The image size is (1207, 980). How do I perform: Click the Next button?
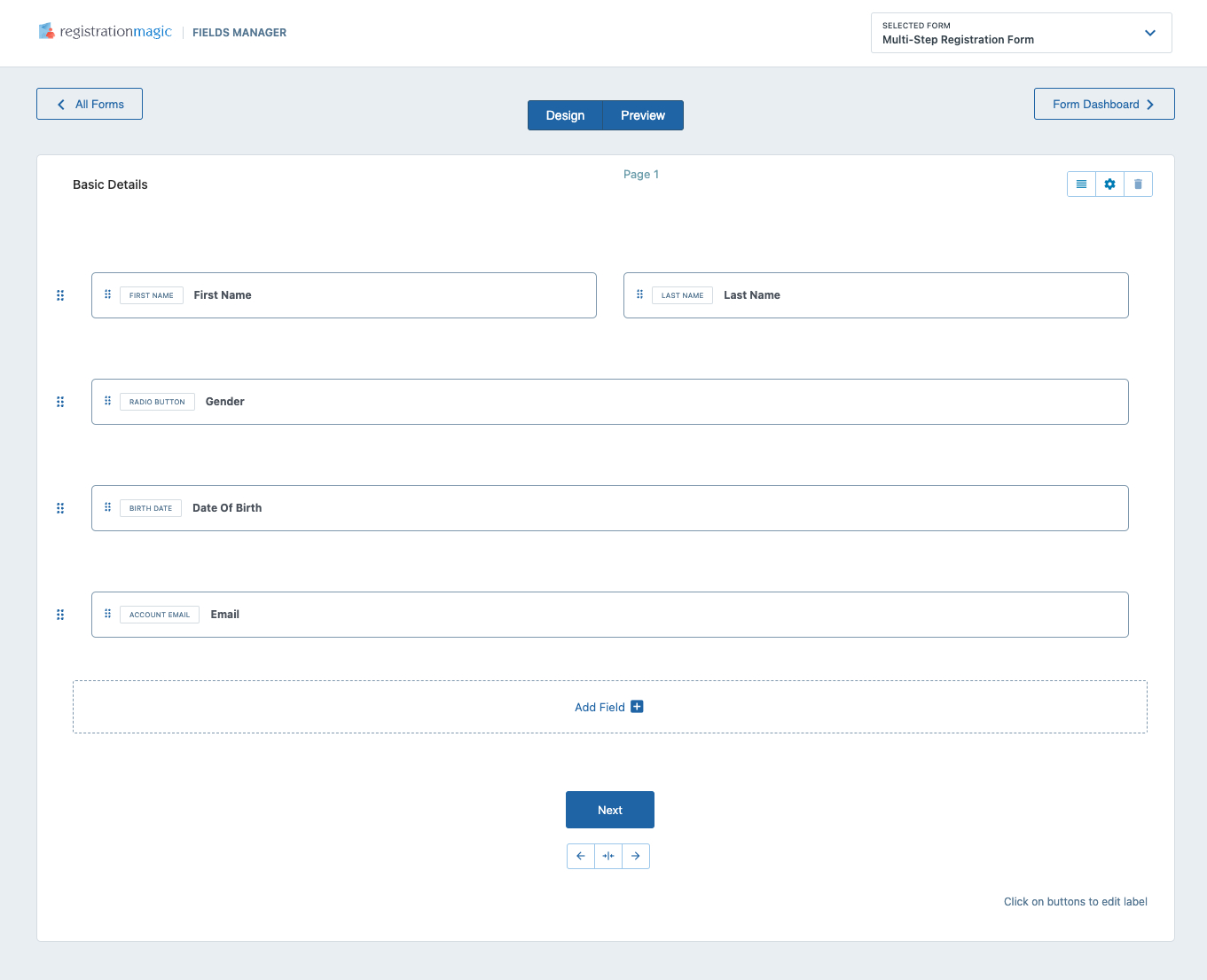coord(609,809)
